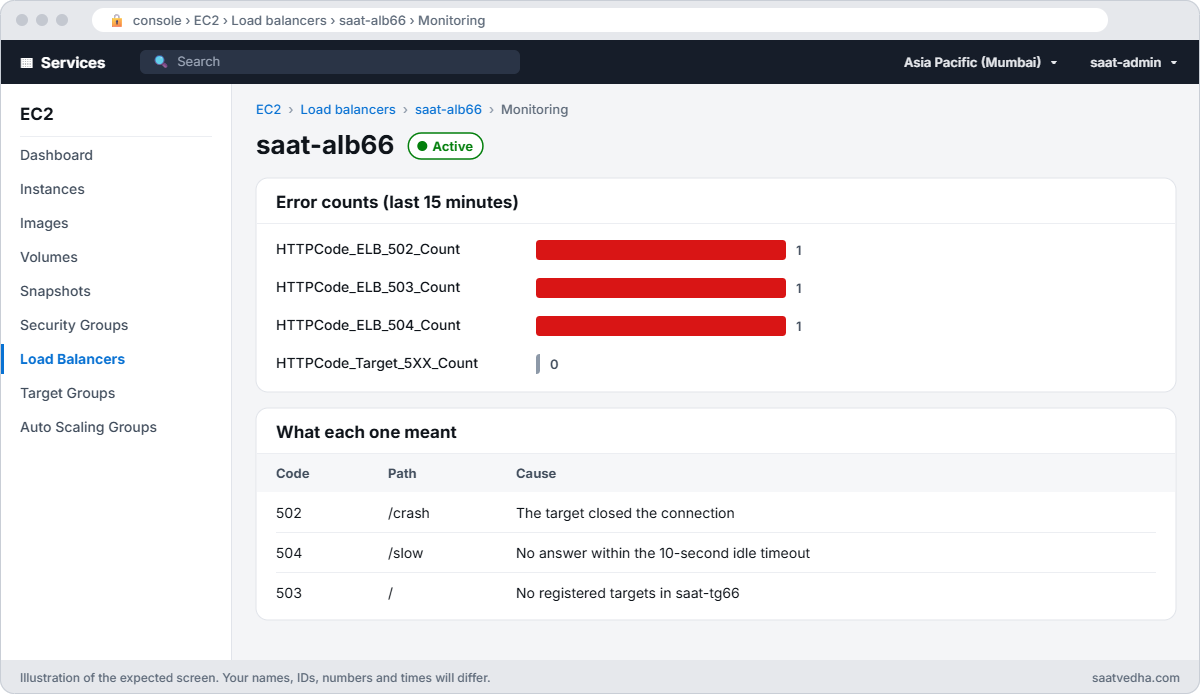This screenshot has width=1200, height=694.
Task: Click the HTTPCode_ELB_503_Count red bar
Action: click(661, 288)
